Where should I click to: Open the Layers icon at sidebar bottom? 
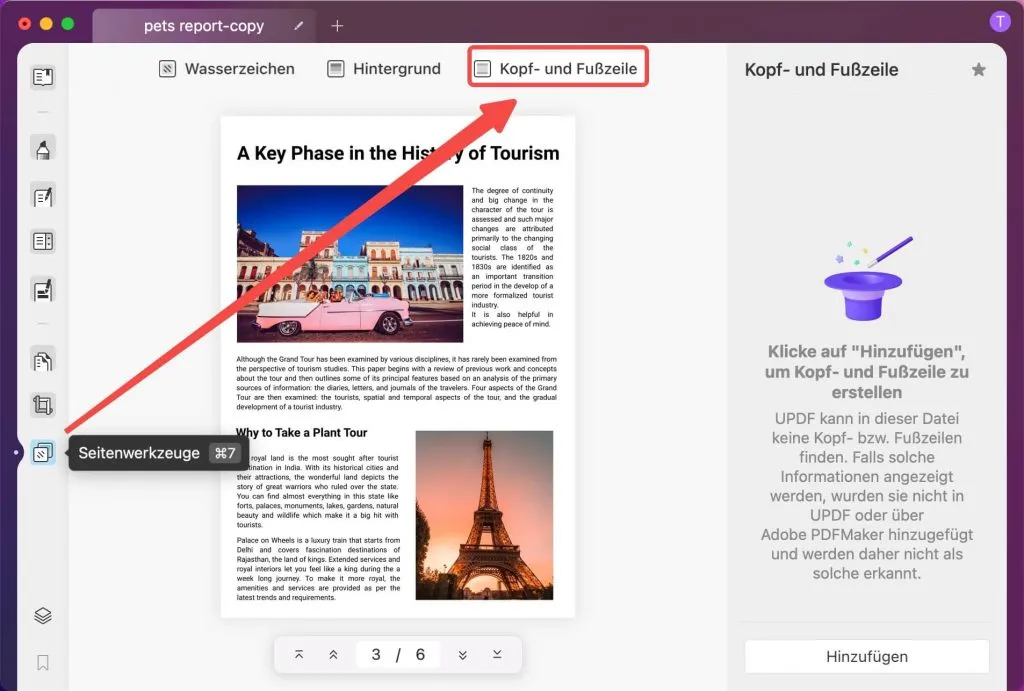point(43,616)
